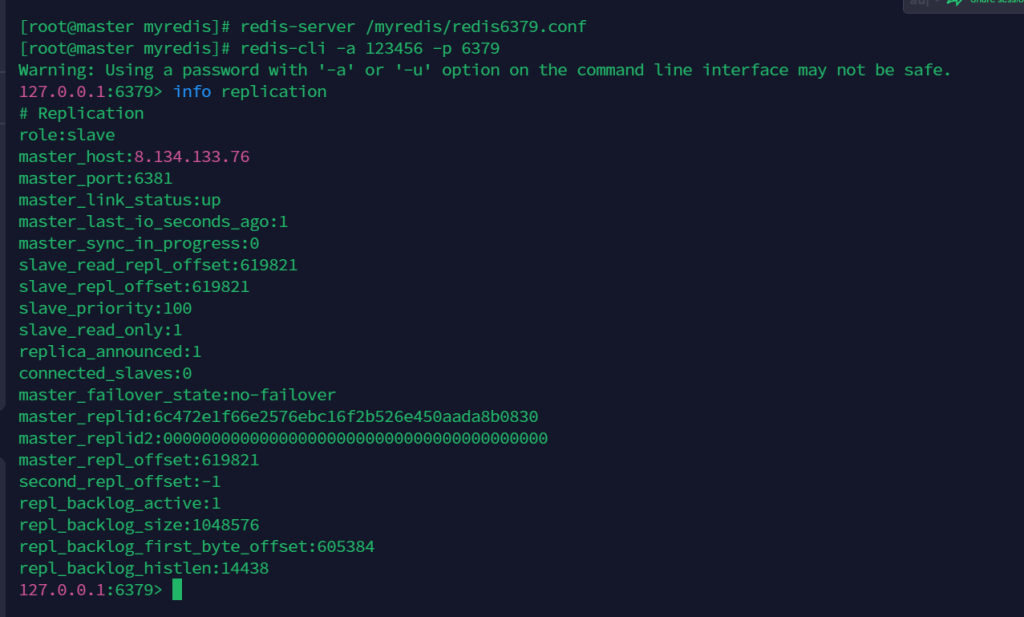Click the master_failover_state:no-failover line
This screenshot has width=1024, height=617.
[x=177, y=395]
